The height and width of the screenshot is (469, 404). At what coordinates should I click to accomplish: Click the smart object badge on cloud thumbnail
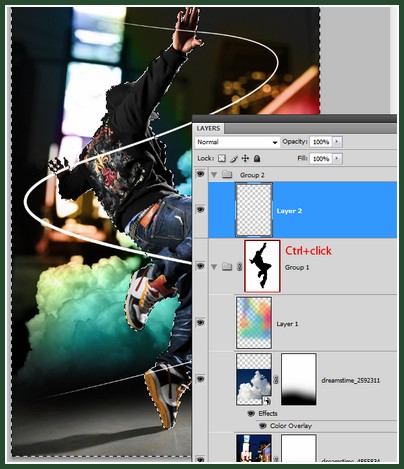coord(267,400)
